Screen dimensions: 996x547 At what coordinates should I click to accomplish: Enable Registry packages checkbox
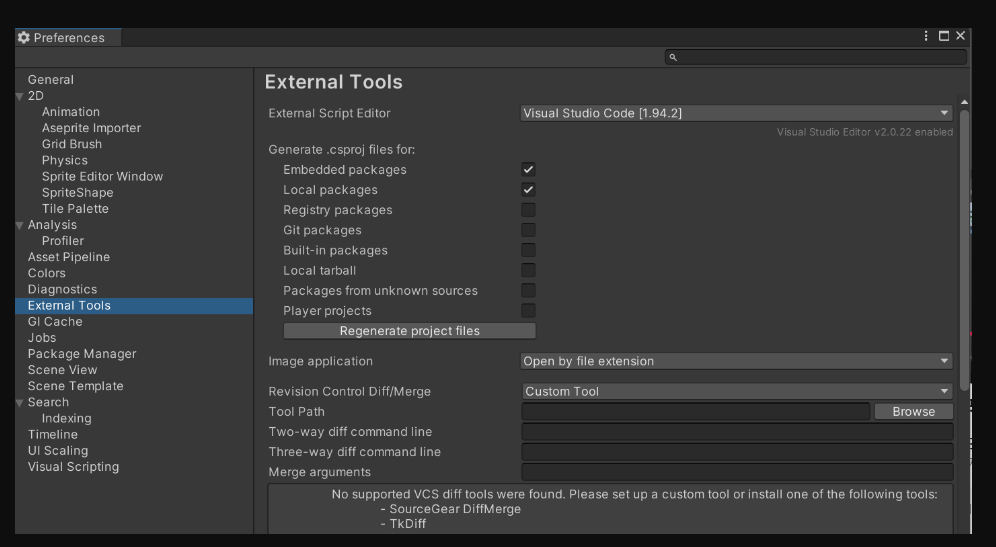(528, 210)
